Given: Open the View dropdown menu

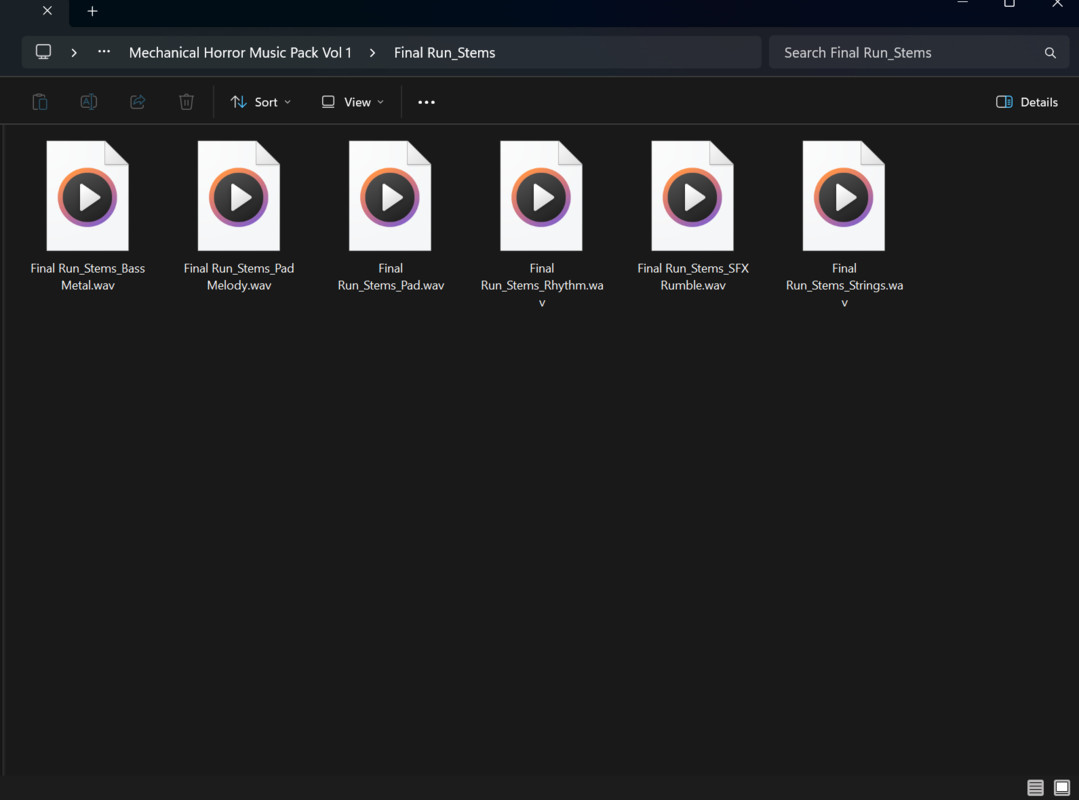Looking at the screenshot, I should (x=353, y=102).
